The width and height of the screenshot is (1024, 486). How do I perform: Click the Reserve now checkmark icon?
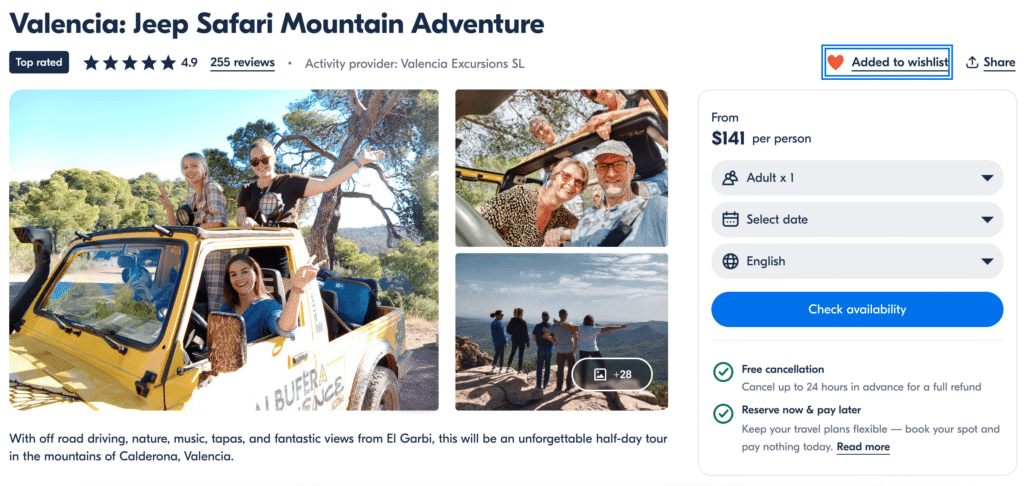click(x=723, y=413)
